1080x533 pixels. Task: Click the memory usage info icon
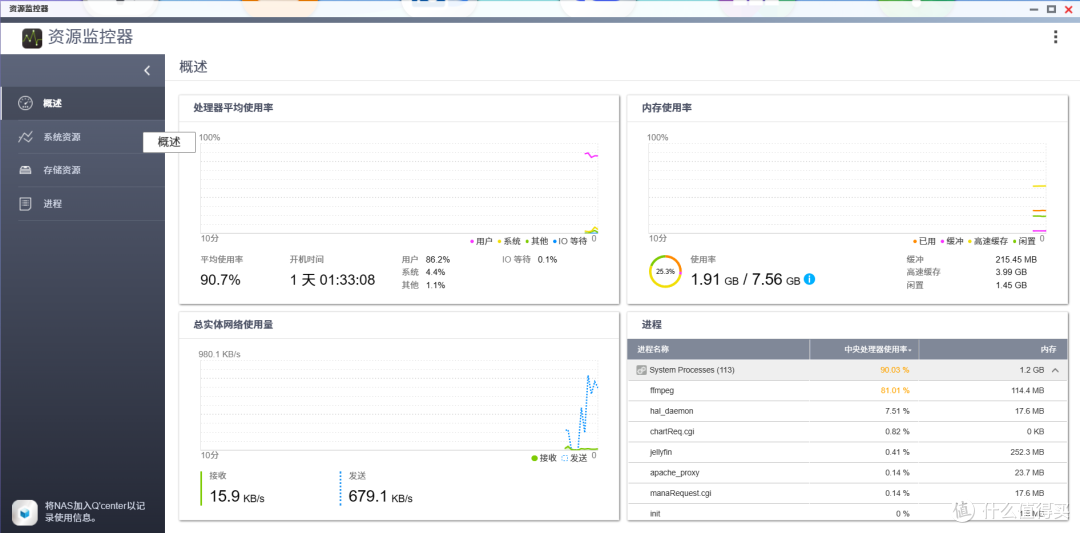(809, 280)
